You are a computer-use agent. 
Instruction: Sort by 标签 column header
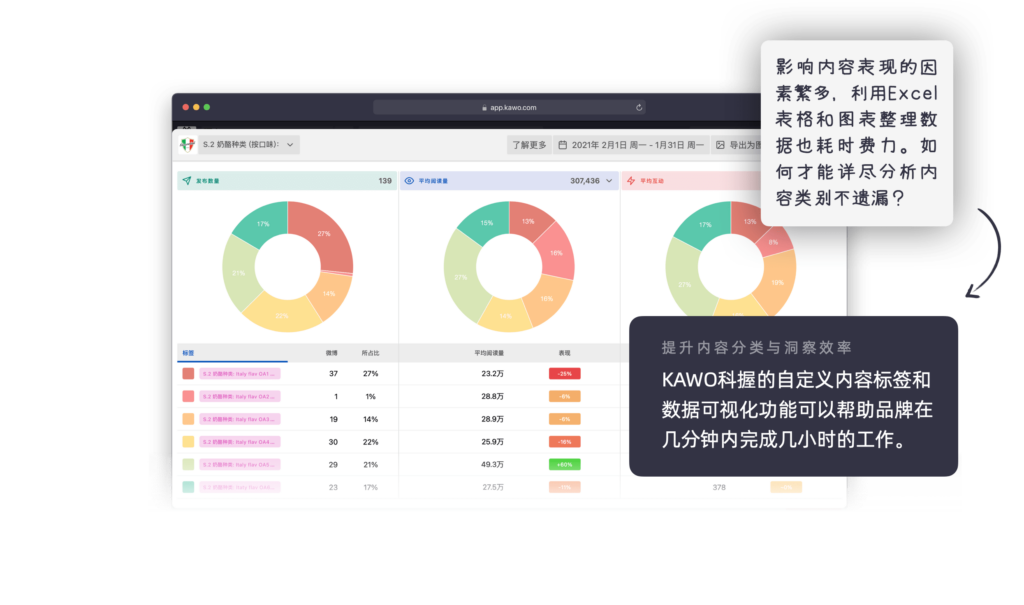point(188,353)
